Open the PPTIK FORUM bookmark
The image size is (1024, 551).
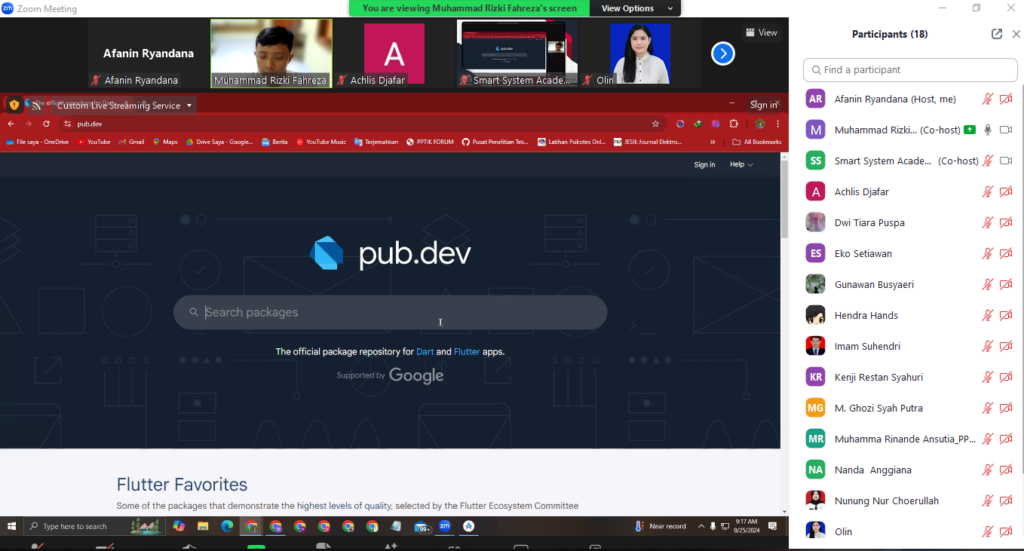click(430, 142)
